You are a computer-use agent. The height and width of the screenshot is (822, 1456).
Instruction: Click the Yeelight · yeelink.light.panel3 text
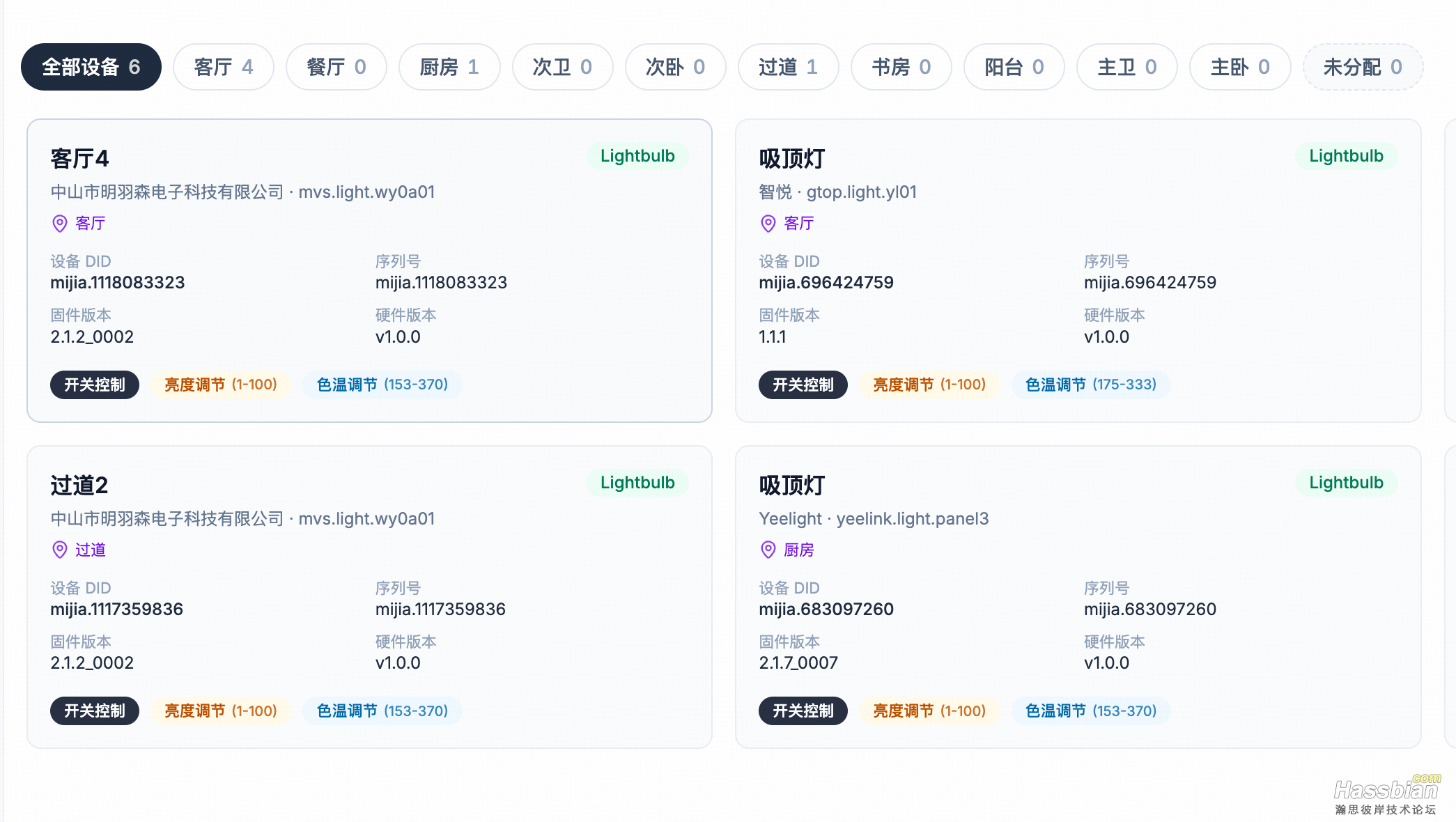874,519
